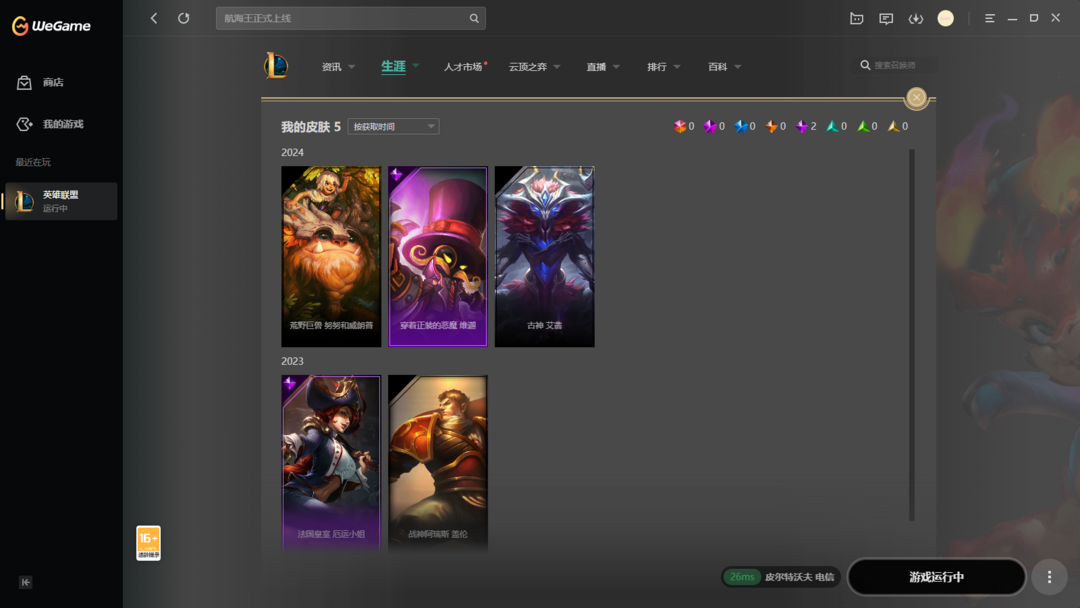Open the download manager icon
This screenshot has width=1080, height=608.
point(915,19)
